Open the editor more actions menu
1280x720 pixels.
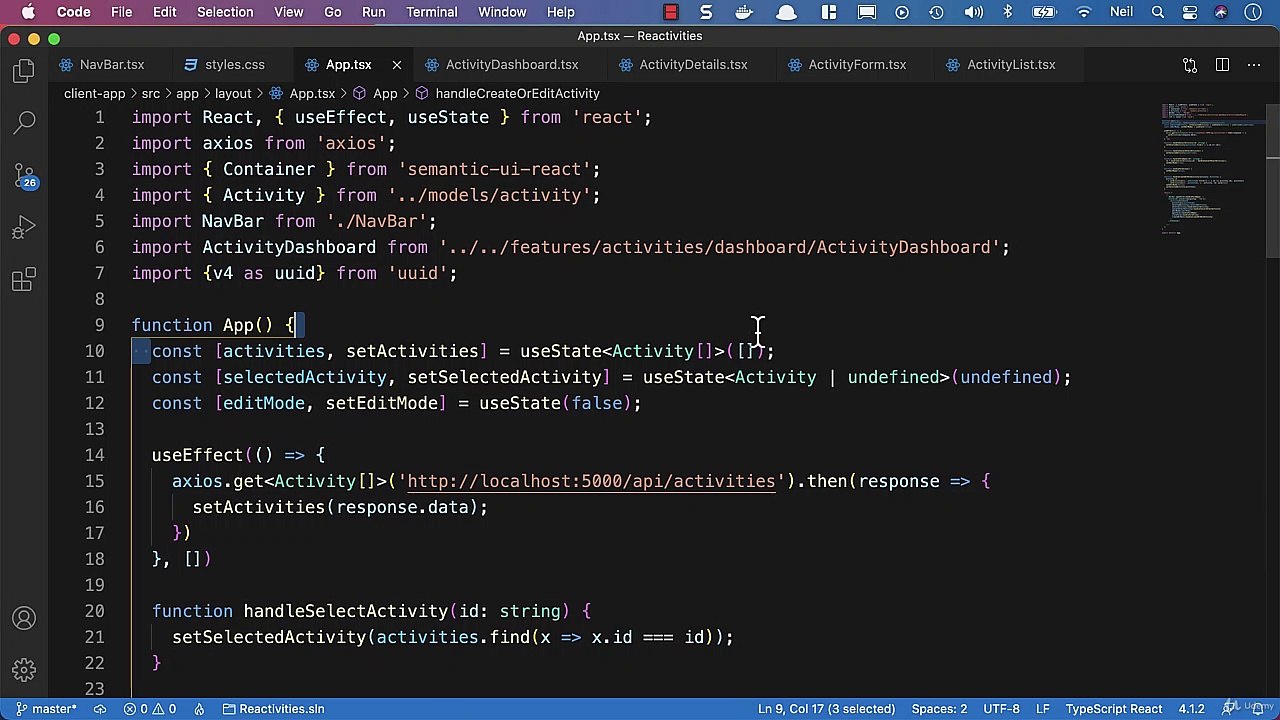[1254, 65]
